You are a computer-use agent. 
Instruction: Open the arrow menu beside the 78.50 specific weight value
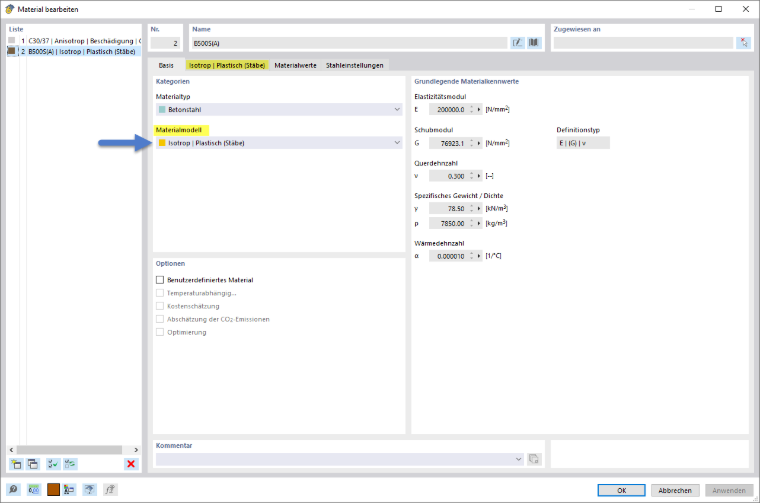tap(479, 209)
